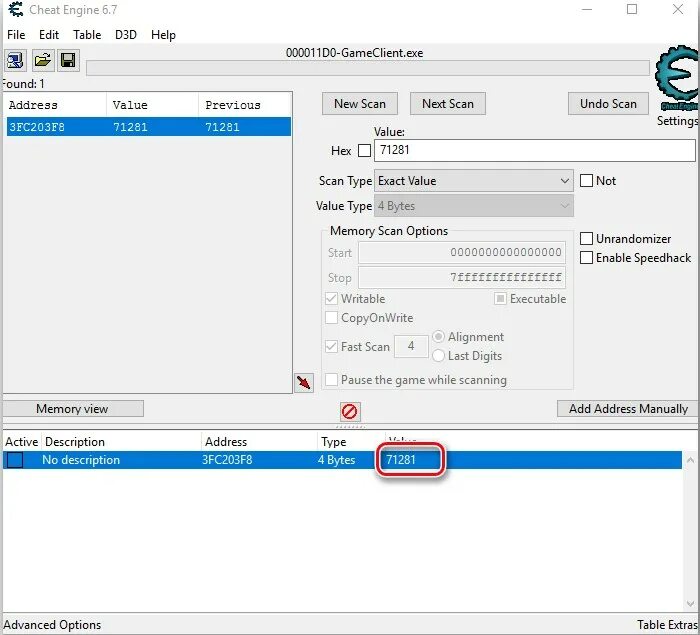The height and width of the screenshot is (635, 700).
Task: Click the Value input field
Action: click(x=534, y=150)
